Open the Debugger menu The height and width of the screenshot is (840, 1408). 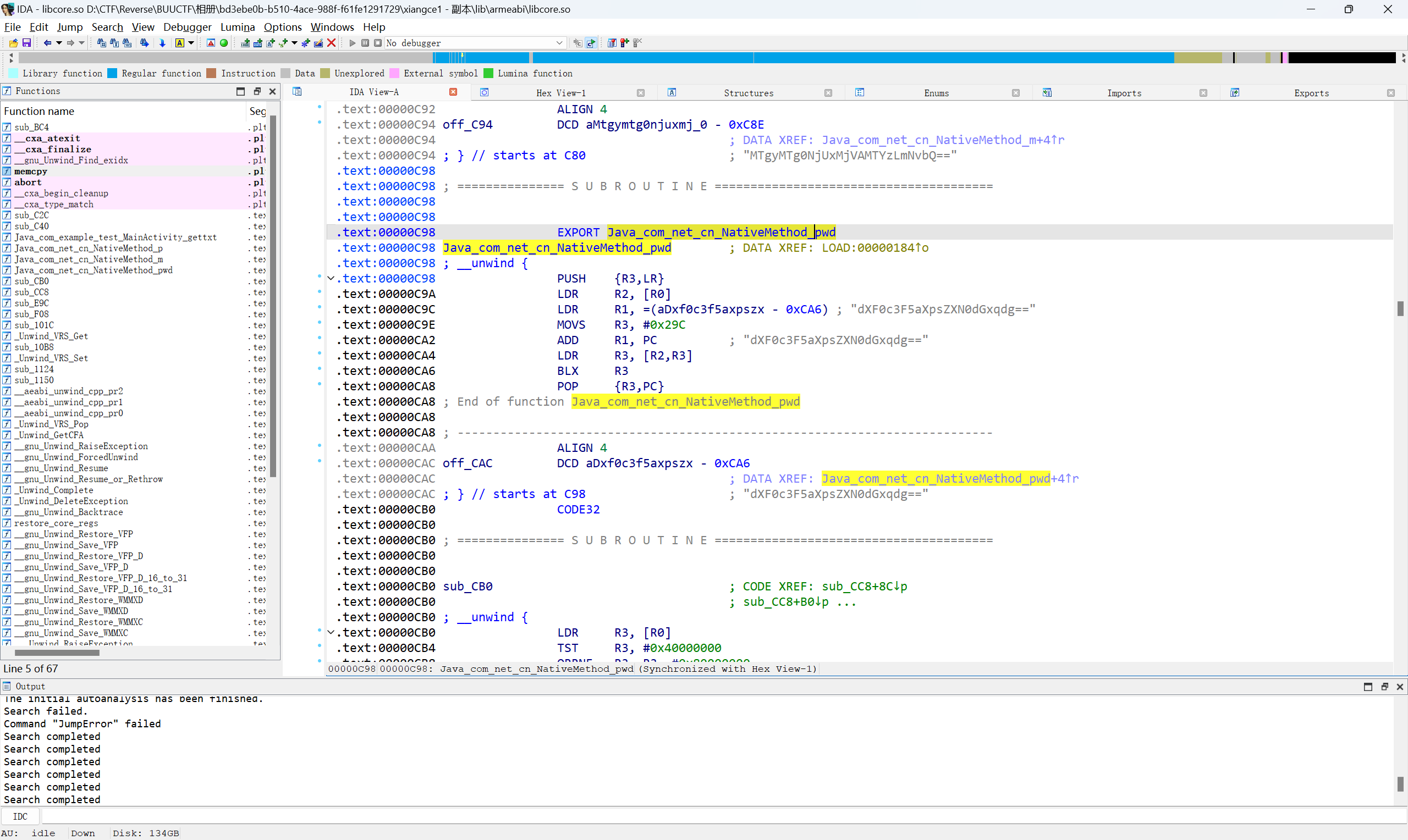click(x=188, y=26)
